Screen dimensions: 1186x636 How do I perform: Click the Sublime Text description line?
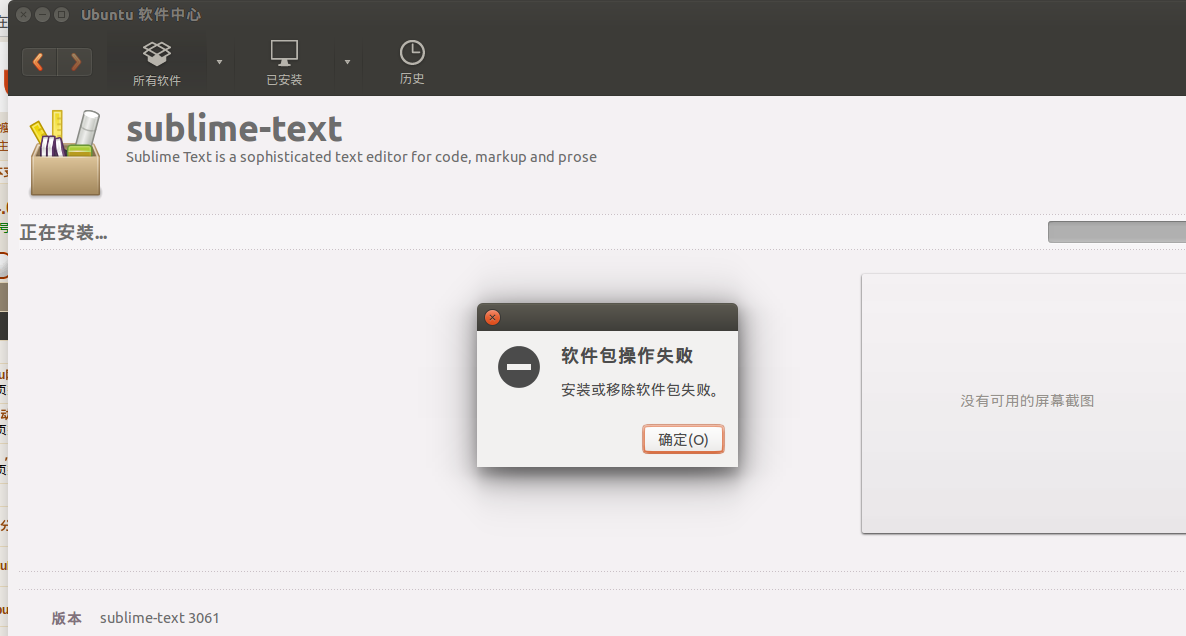click(x=361, y=157)
